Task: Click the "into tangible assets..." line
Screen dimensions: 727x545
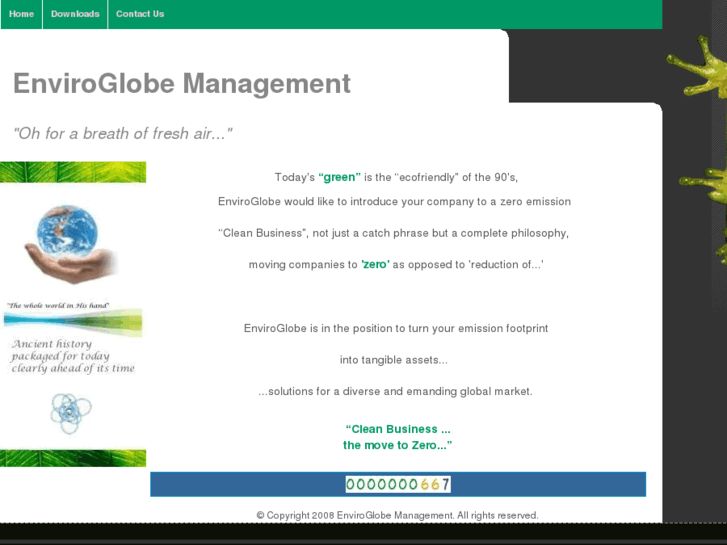Action: click(394, 360)
